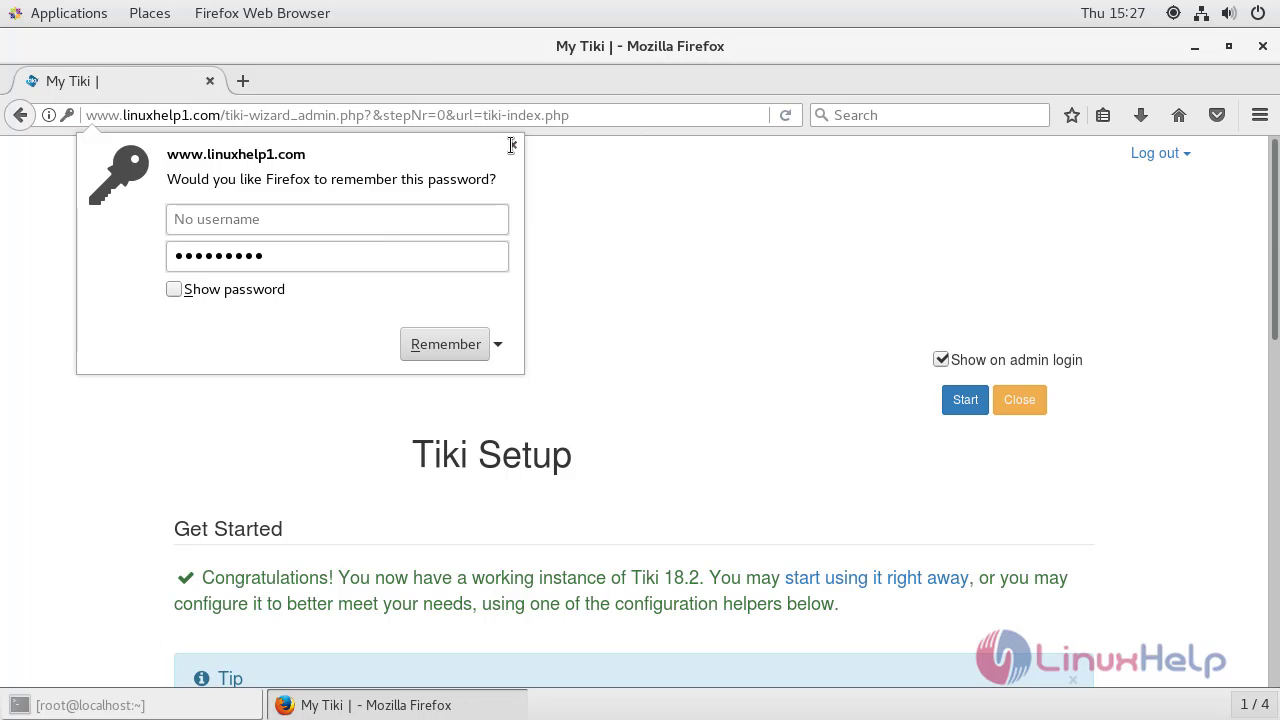The width and height of the screenshot is (1280, 720).
Task: Open workspace switcher 1 / 4
Action: pos(1254,705)
